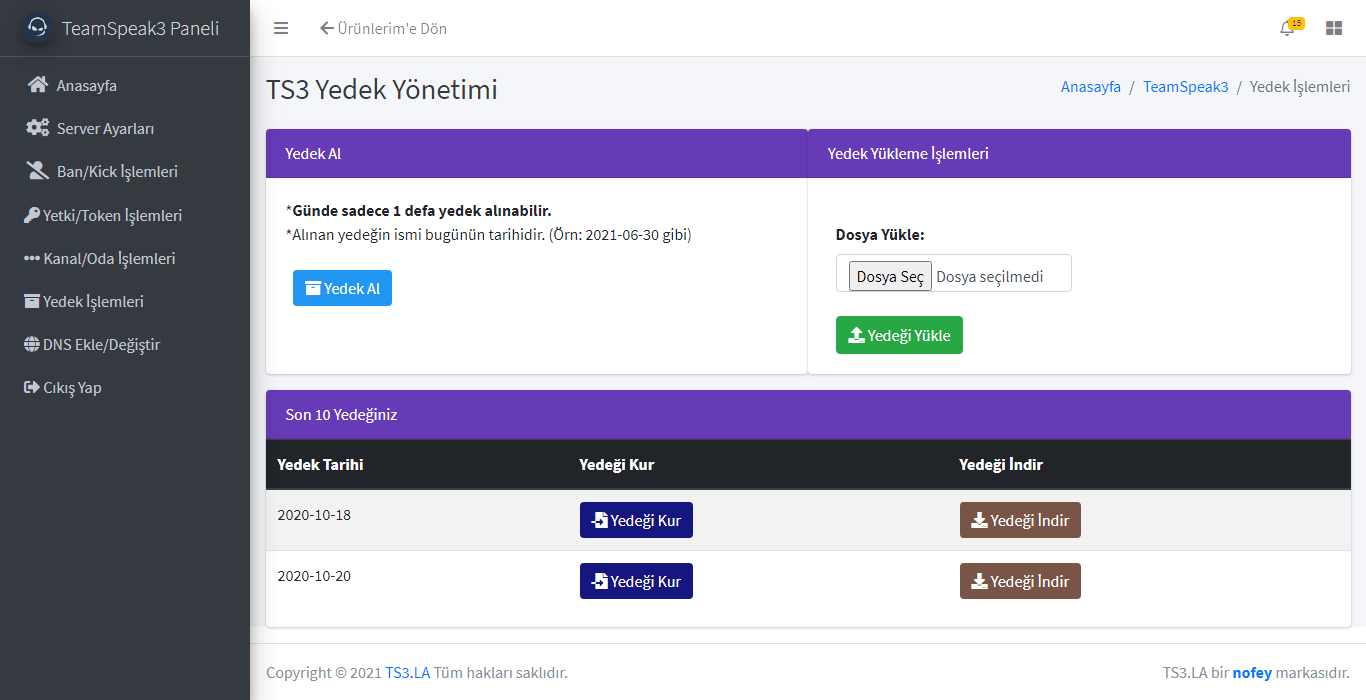Switch to the TeamSpeak3 breadcrumb entry
Viewport: 1366px width, 700px height.
(x=1186, y=86)
